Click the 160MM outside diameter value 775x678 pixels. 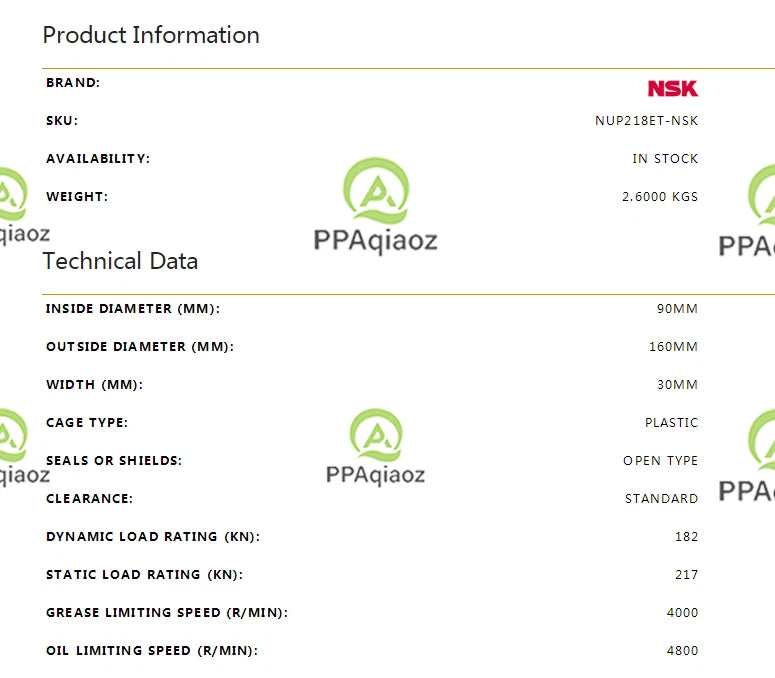(673, 347)
